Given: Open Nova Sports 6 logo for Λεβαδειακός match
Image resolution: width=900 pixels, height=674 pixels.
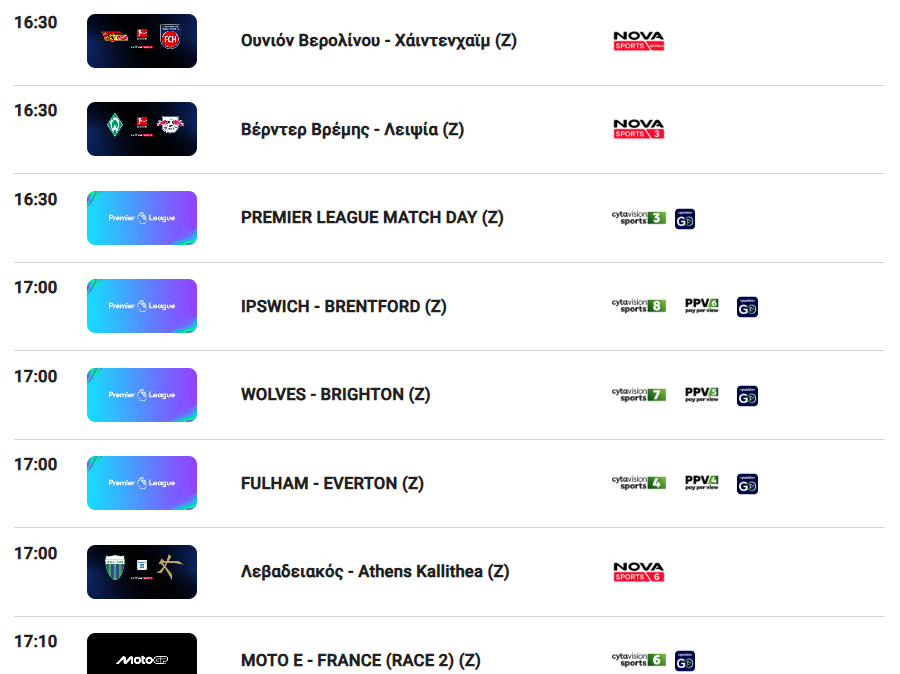Looking at the screenshot, I should (x=639, y=572).
